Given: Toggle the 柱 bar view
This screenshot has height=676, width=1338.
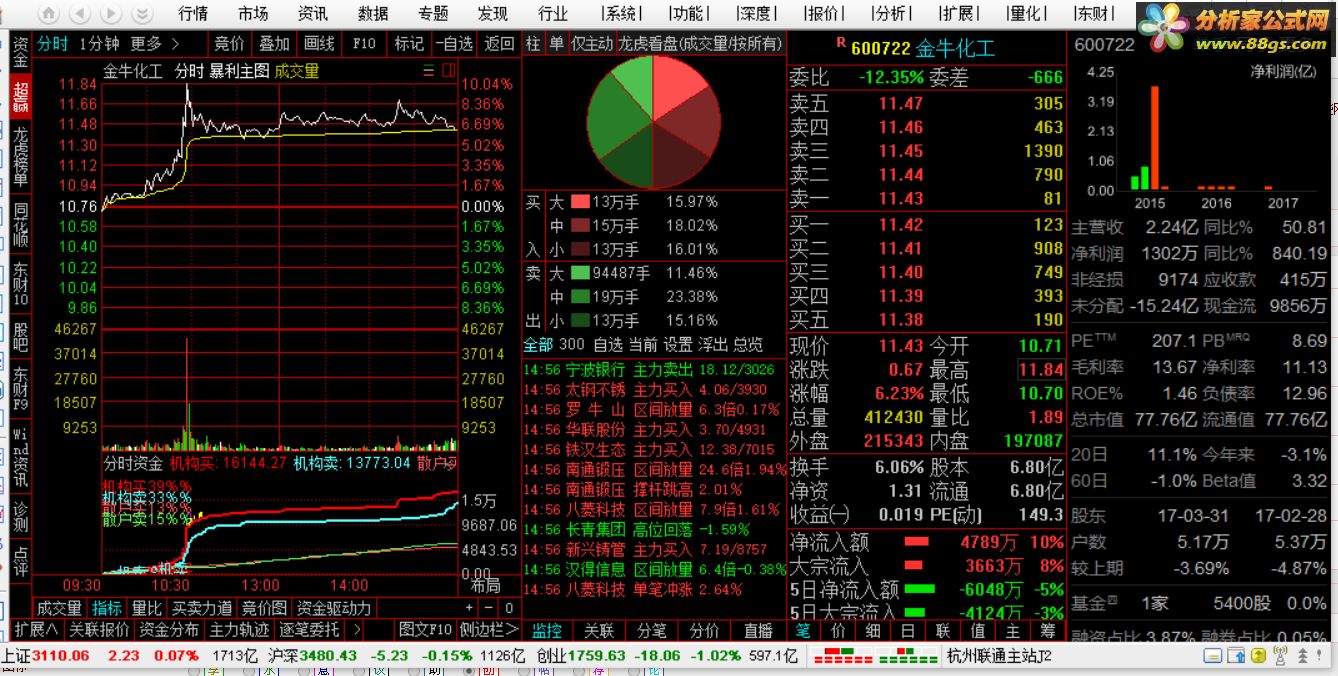Looking at the screenshot, I should click(x=533, y=44).
